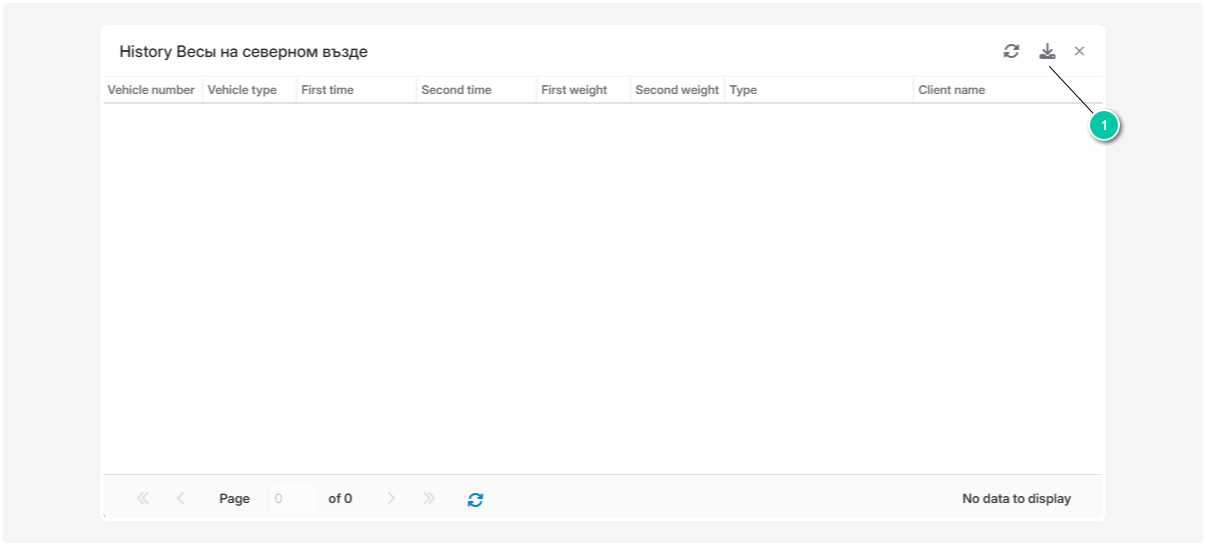Go to the first page
Viewport: 1206px width, 546px height.
(142, 498)
